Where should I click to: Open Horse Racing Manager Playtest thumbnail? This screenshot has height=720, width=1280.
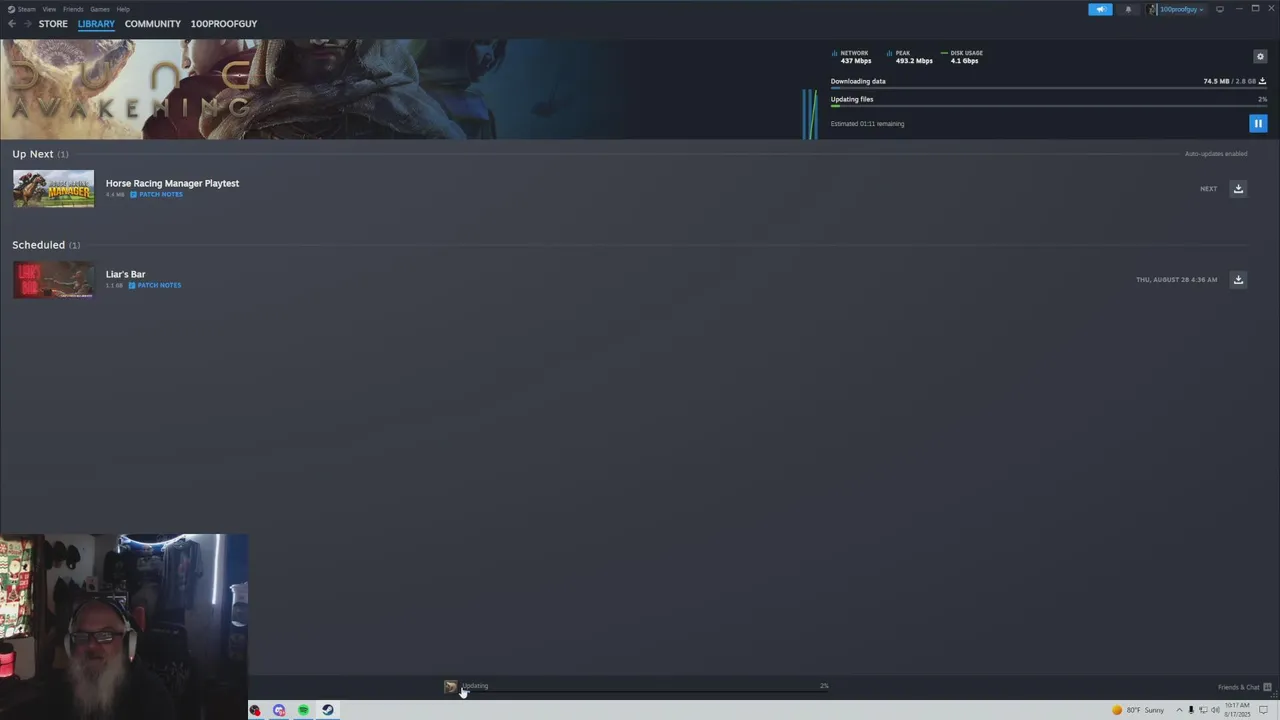[54, 189]
